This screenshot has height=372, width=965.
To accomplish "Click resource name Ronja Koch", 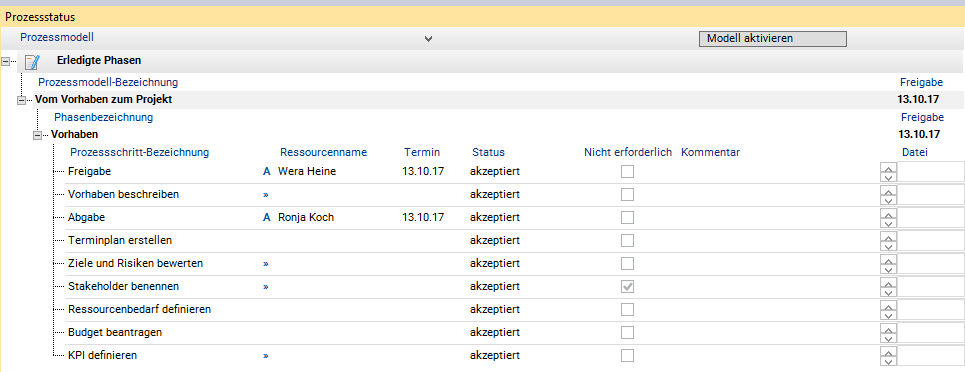I will coord(306,217).
